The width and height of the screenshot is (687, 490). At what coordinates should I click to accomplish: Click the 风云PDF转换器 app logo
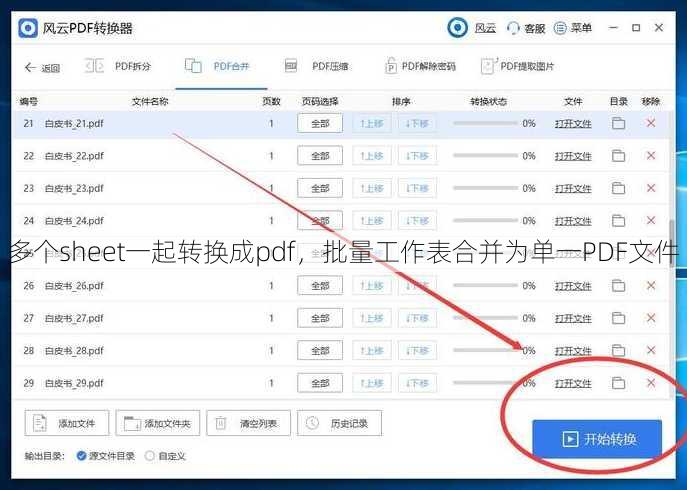[x=28, y=28]
